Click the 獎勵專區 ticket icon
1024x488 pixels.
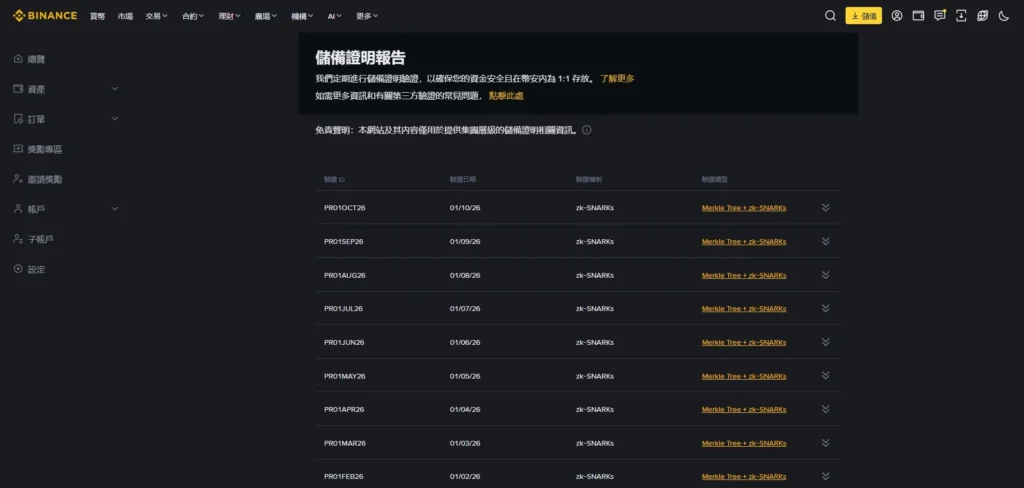18,149
